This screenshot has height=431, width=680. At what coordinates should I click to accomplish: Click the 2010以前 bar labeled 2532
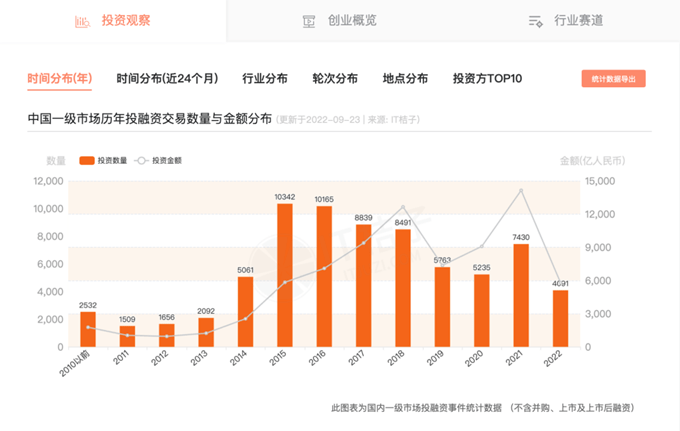tap(88, 329)
